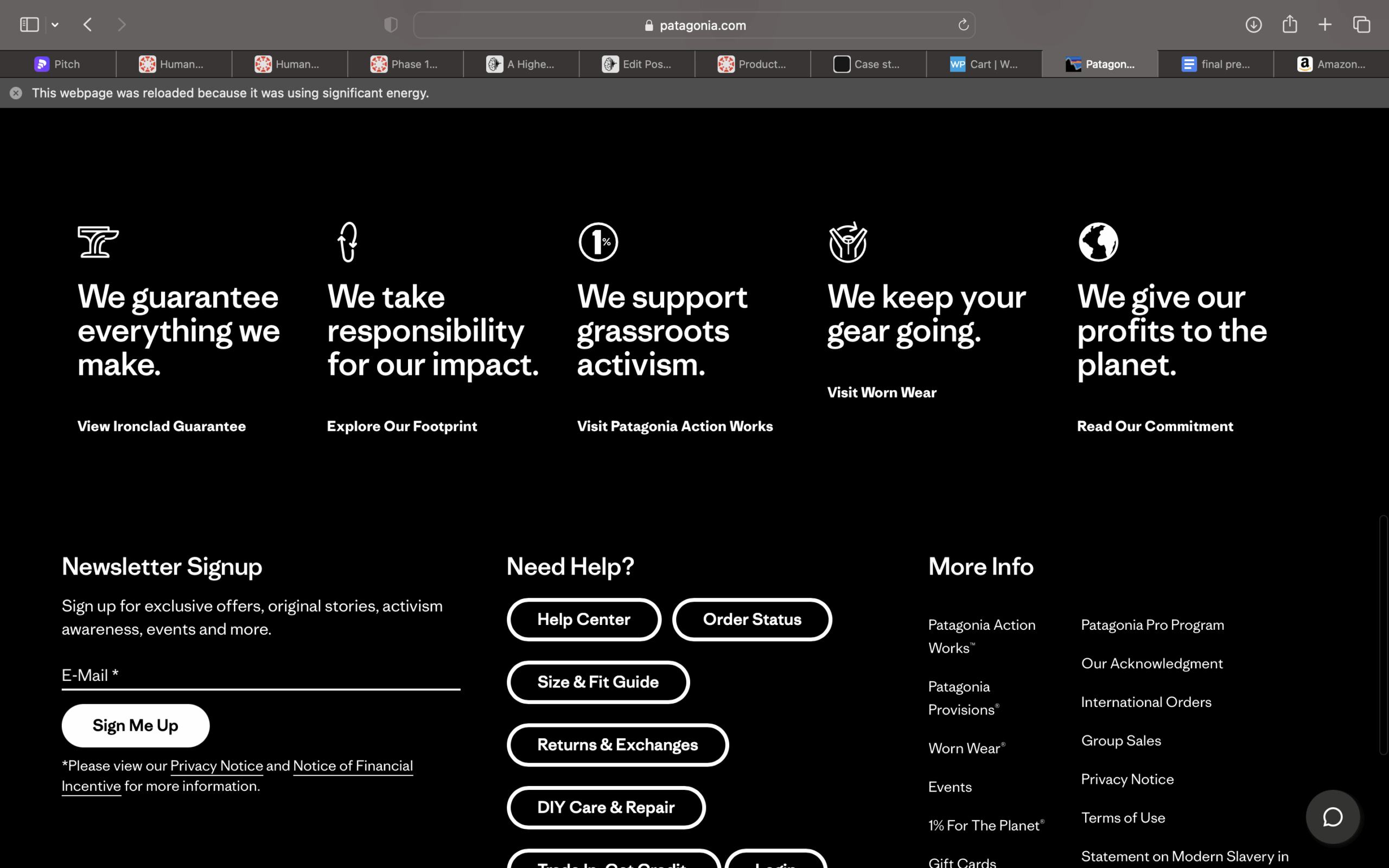Open the Returns & Exchanges button
The image size is (1389, 868).
click(617, 744)
